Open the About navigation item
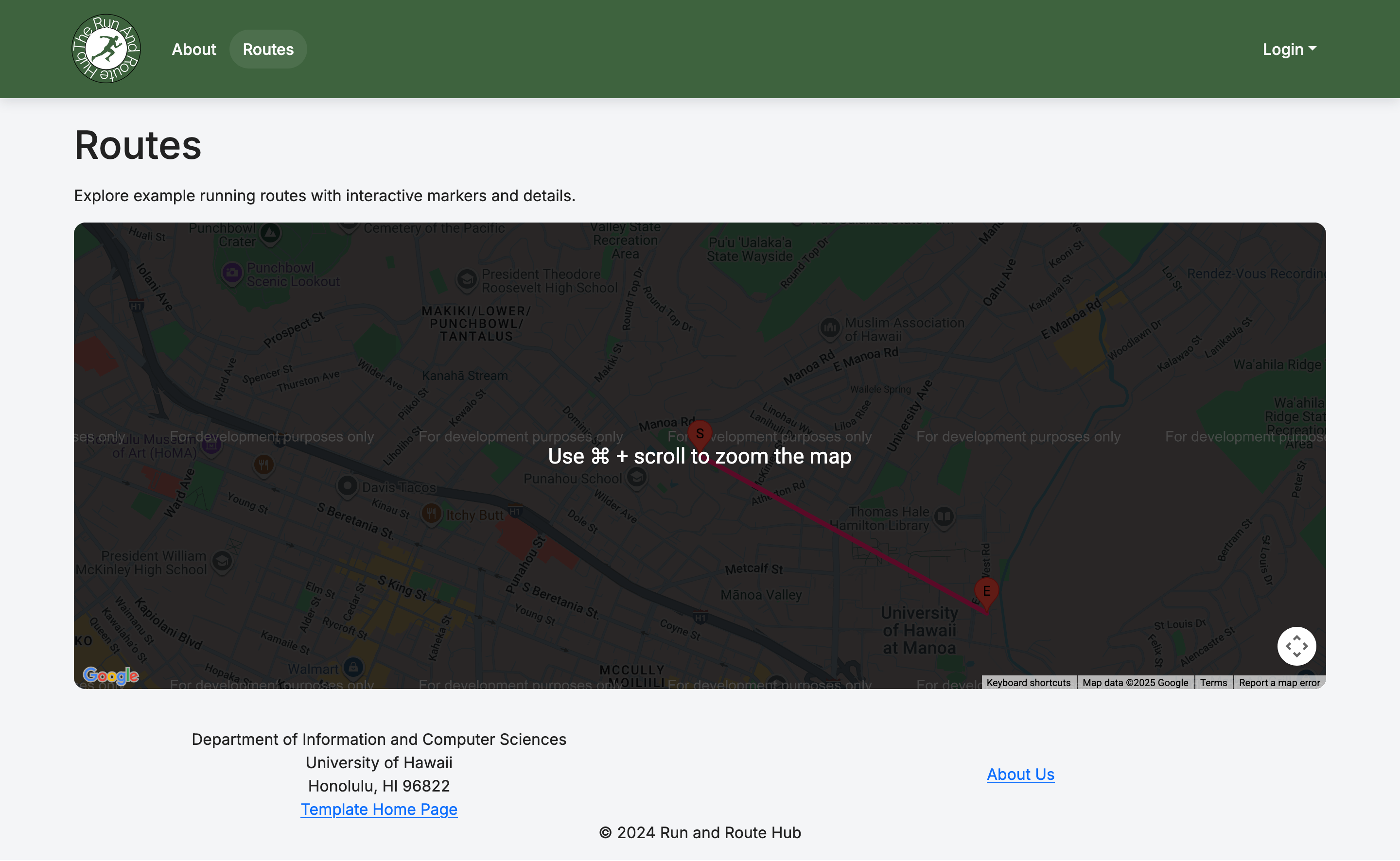 [193, 49]
